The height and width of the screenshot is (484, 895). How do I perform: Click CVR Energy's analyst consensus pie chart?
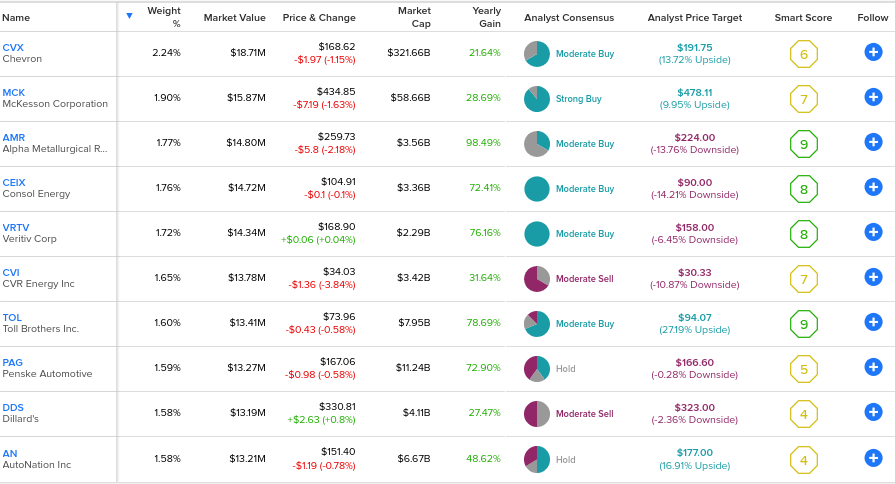(537, 279)
